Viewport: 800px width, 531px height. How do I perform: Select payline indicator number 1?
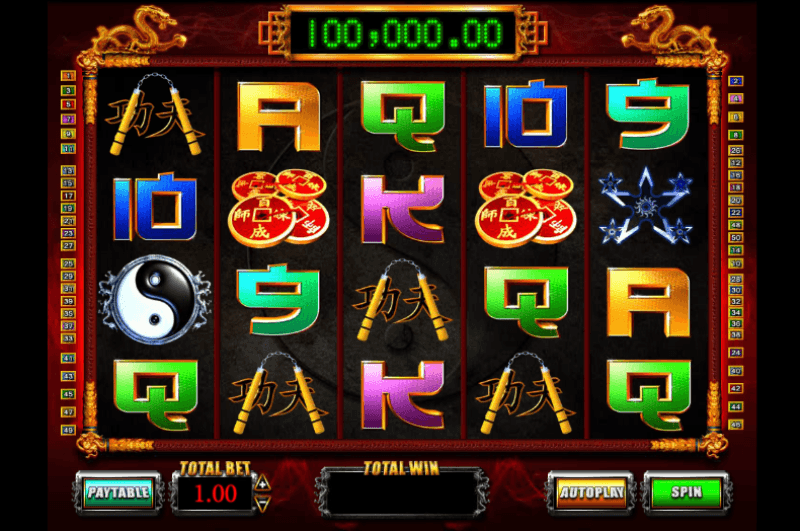pos(68,76)
